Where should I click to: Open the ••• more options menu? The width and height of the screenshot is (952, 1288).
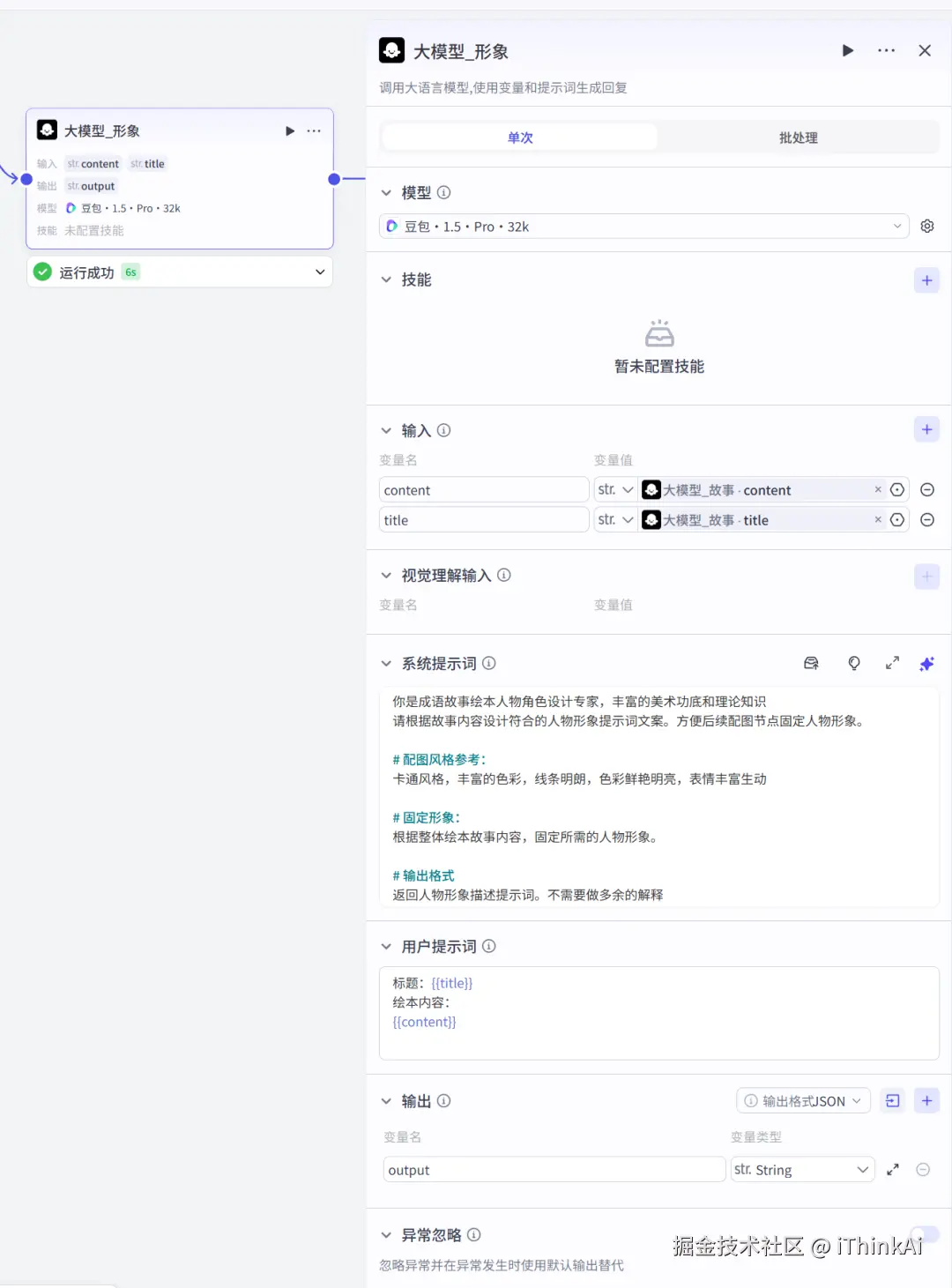pyautogui.click(x=886, y=50)
